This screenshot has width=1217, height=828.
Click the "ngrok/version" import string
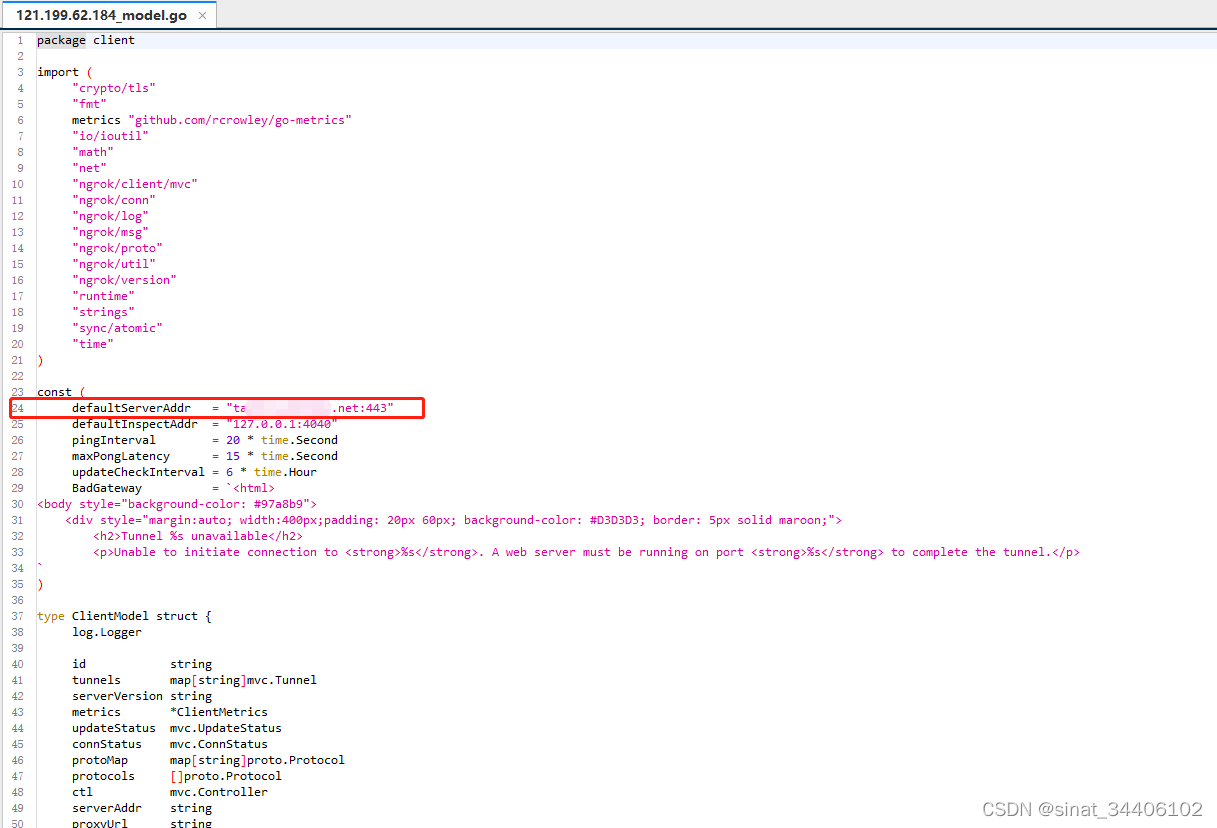point(124,280)
